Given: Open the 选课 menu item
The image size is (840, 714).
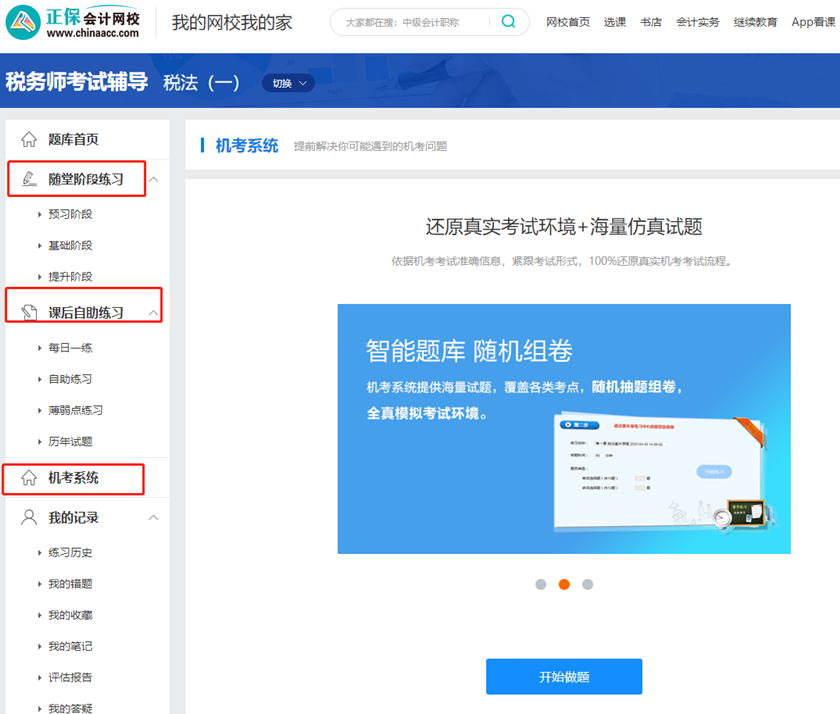Looking at the screenshot, I should click(616, 20).
